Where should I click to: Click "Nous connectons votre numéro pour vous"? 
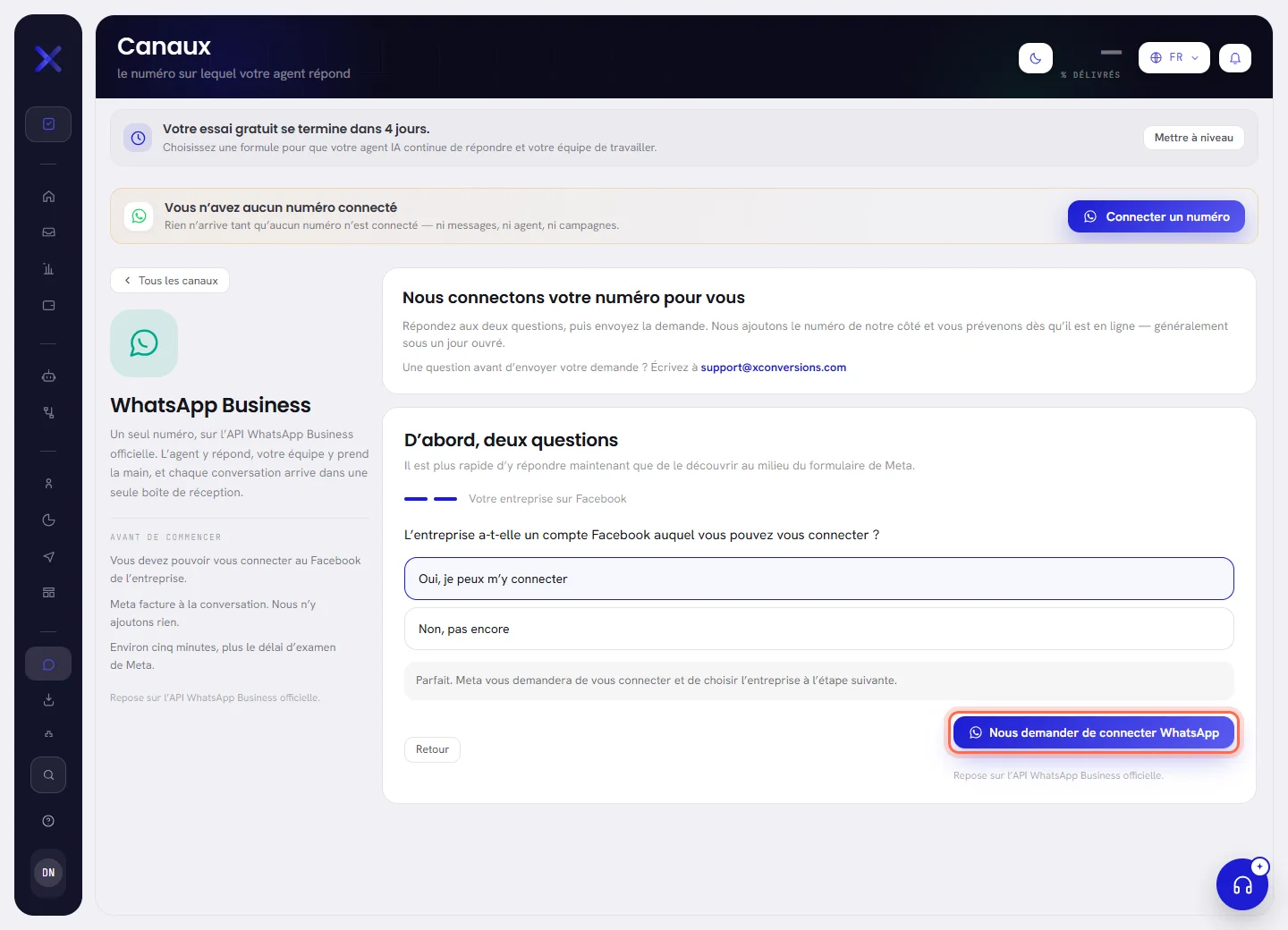click(573, 298)
